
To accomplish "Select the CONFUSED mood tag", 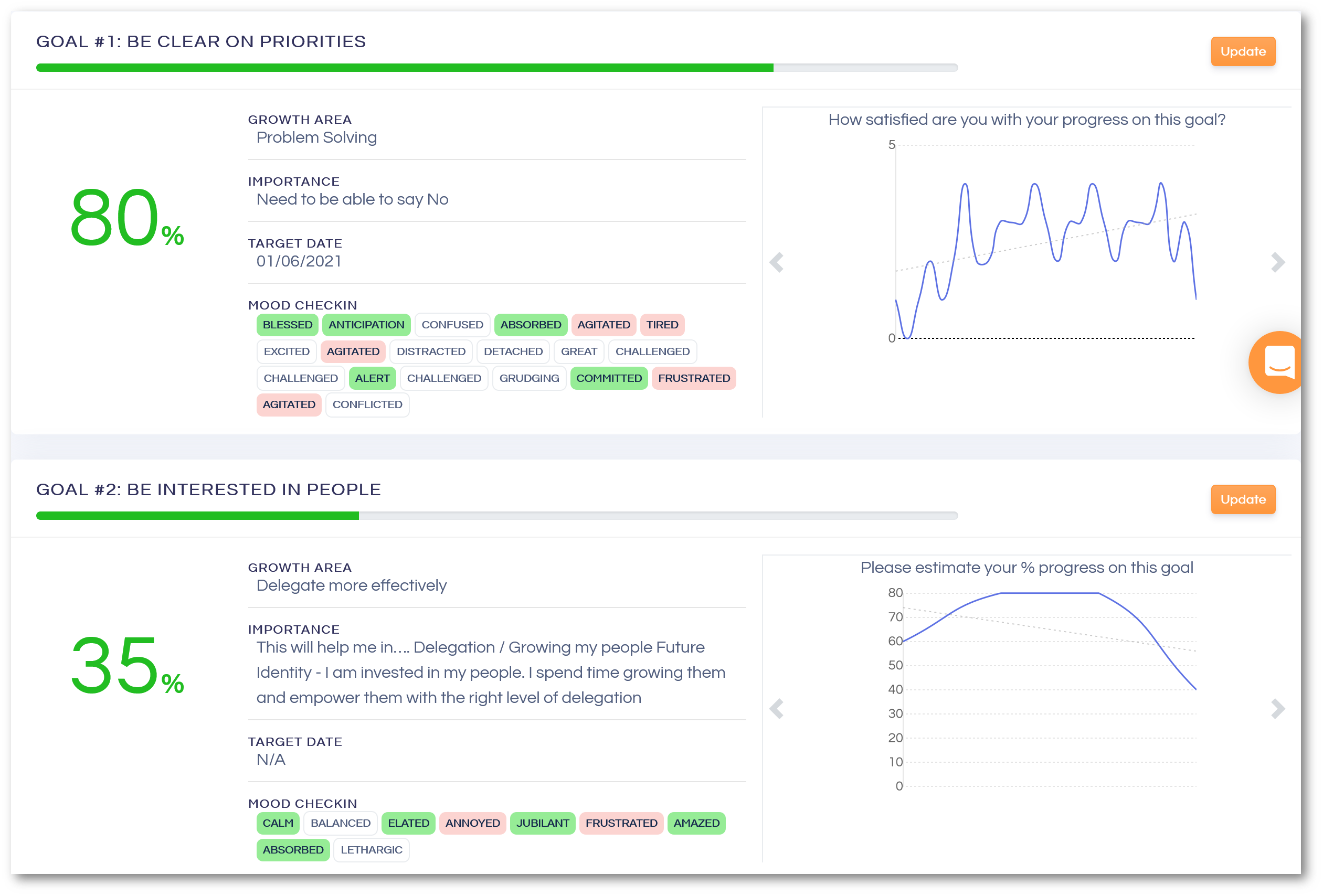I will (x=452, y=325).
